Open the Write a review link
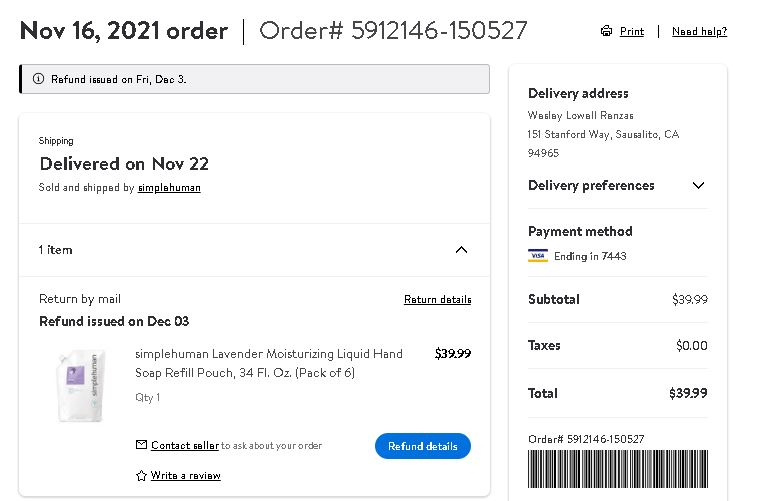The width and height of the screenshot is (783, 501). (185, 476)
